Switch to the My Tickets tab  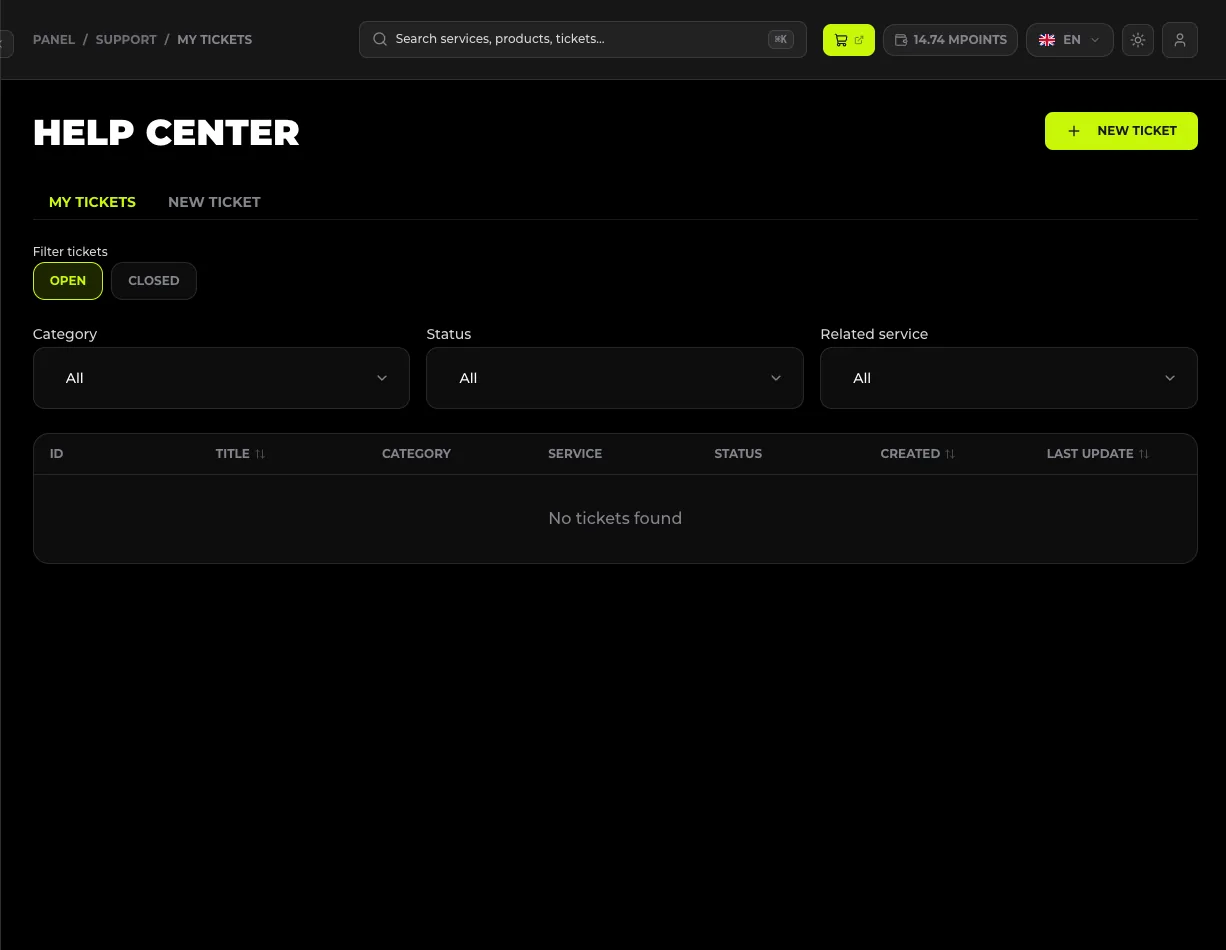coord(92,202)
